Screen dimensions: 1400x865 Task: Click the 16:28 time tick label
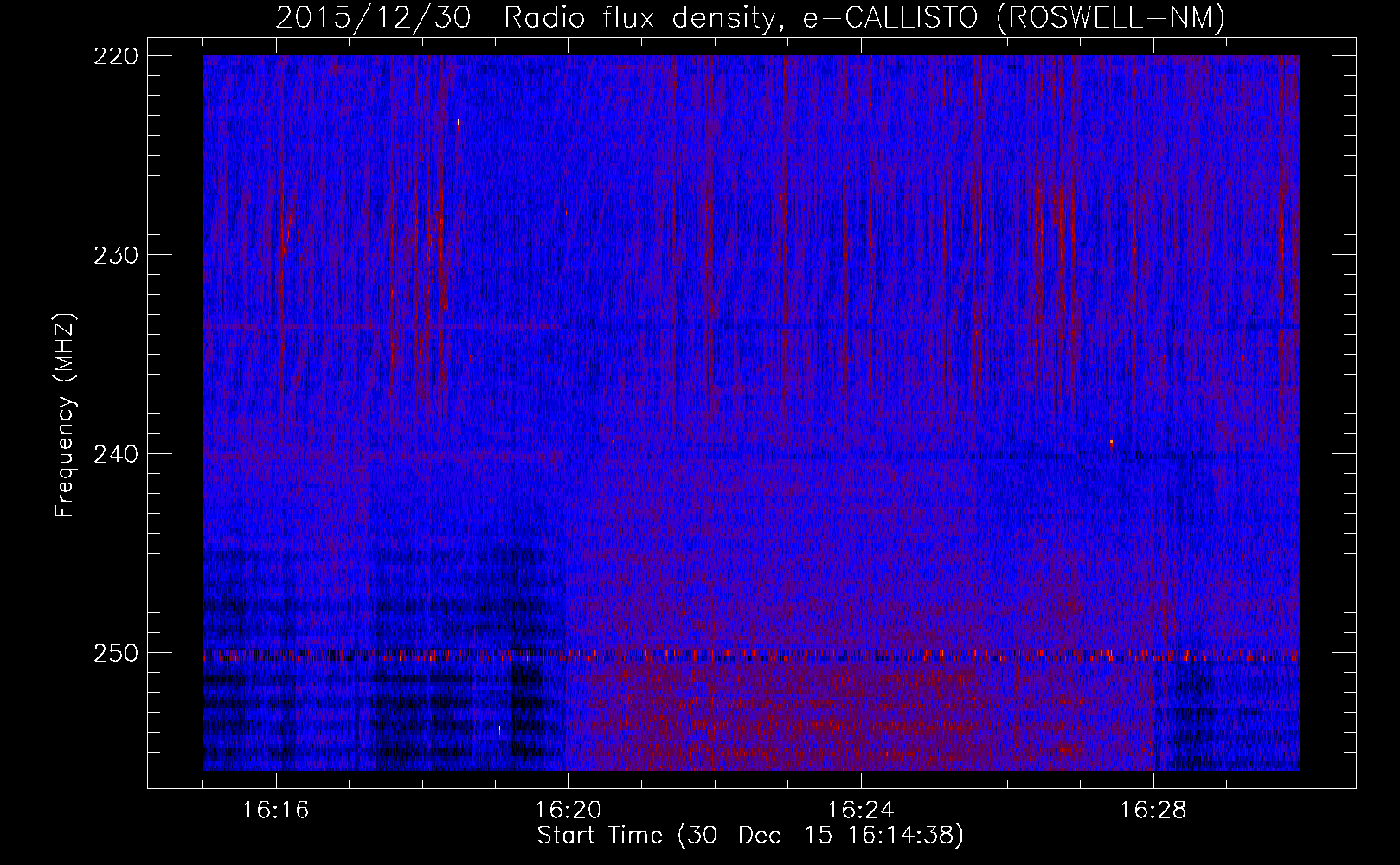point(1153,810)
